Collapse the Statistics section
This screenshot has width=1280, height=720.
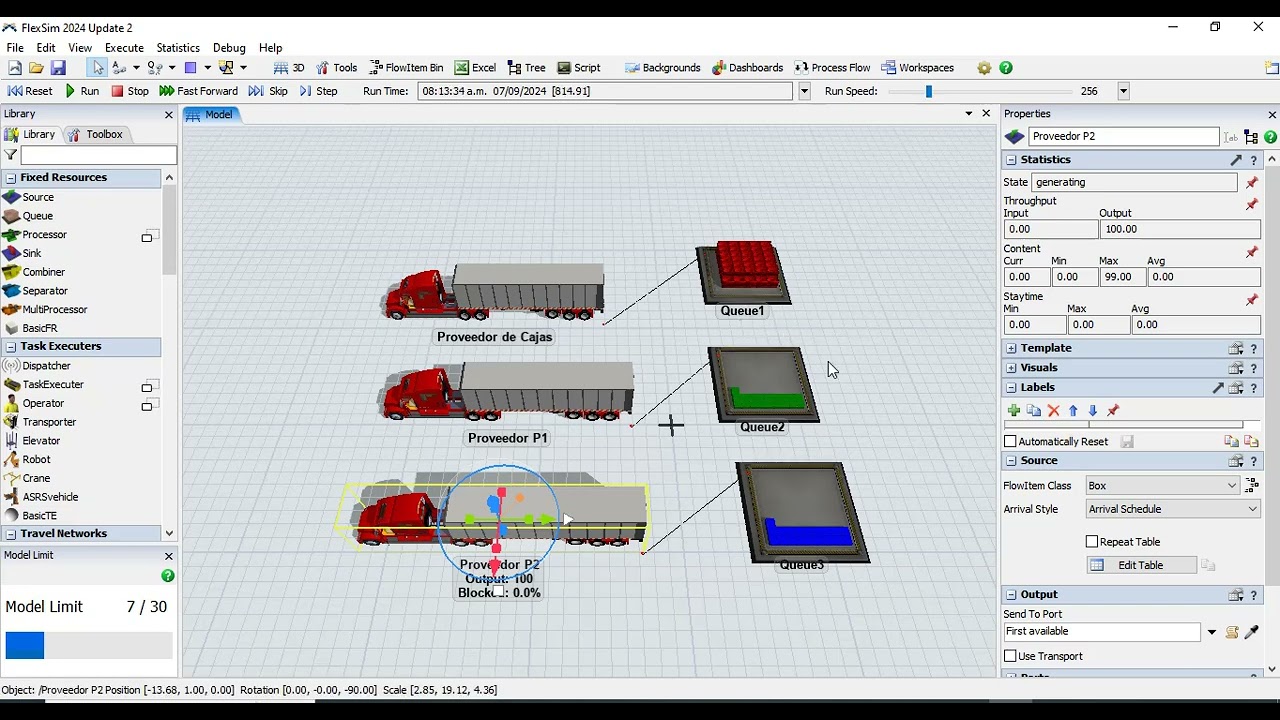(x=1011, y=160)
